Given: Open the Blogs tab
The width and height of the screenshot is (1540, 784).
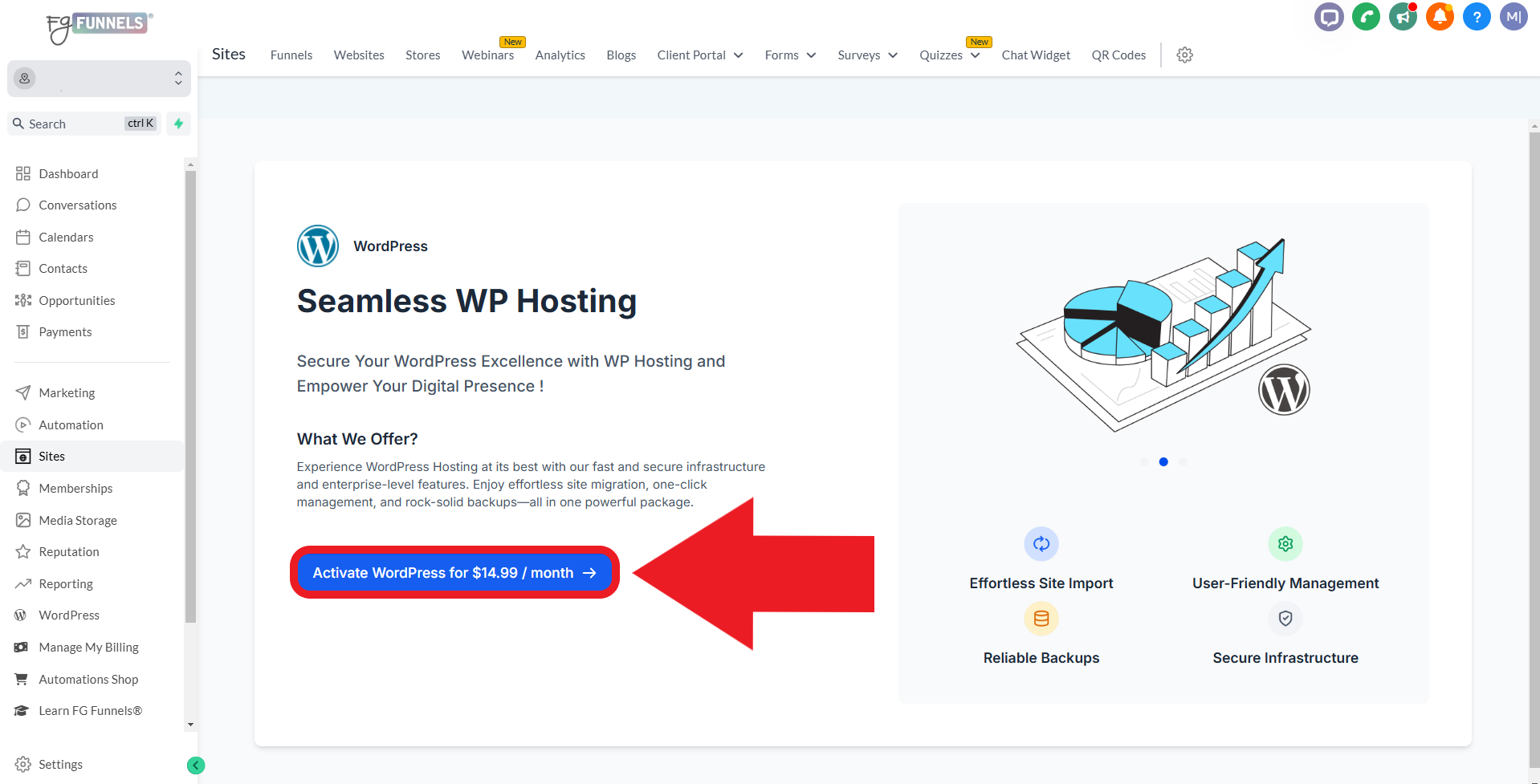Looking at the screenshot, I should tap(621, 55).
